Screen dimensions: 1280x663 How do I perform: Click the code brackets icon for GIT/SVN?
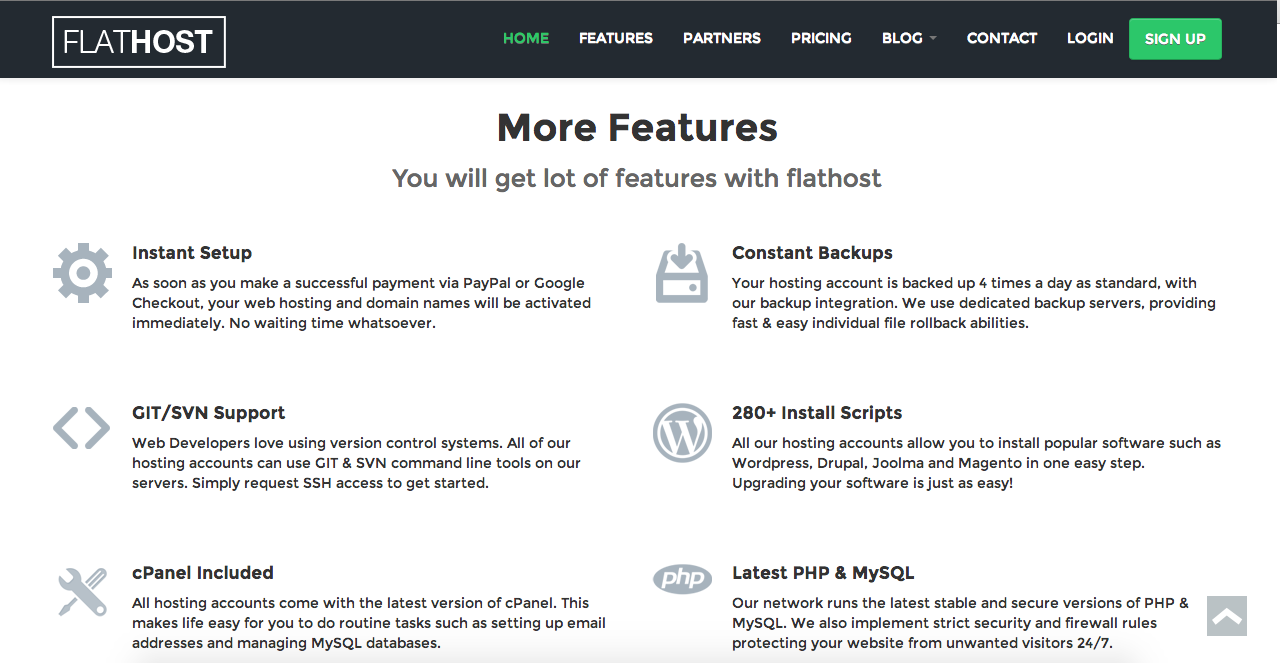[82, 428]
